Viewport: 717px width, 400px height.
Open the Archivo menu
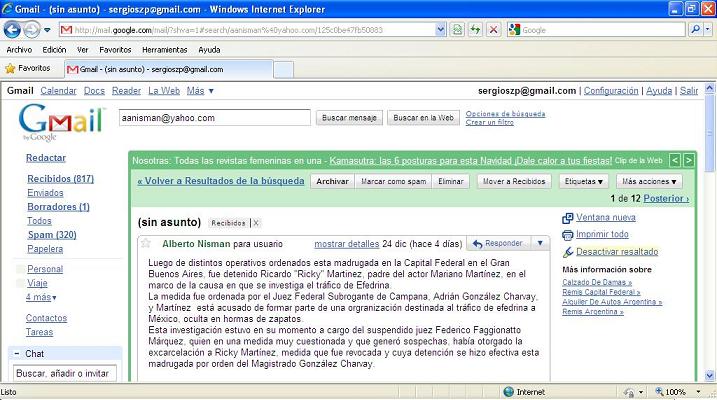pos(19,50)
